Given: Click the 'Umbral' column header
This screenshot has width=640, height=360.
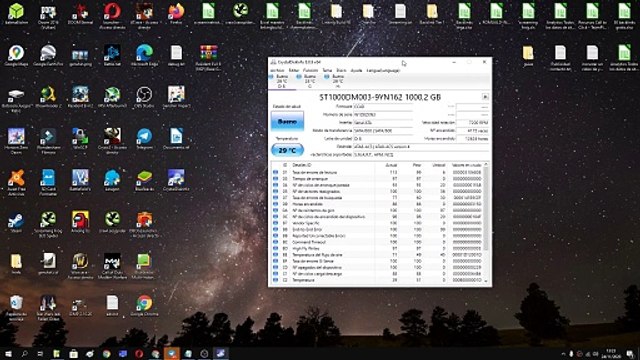Looking at the screenshot, I should pyautogui.click(x=439, y=165).
